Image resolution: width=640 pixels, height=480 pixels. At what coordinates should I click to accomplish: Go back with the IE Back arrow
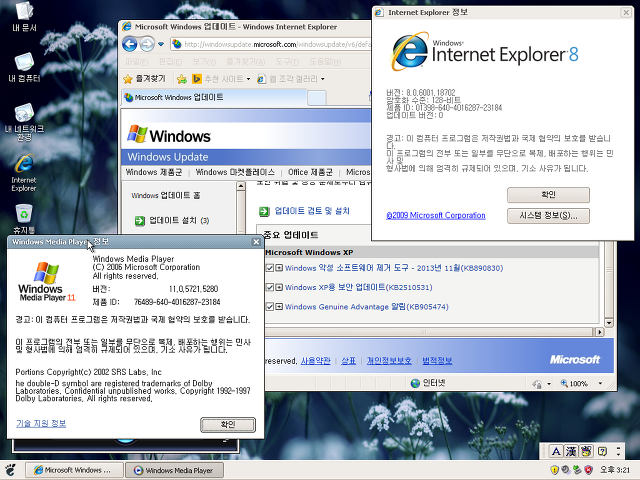[x=130, y=44]
